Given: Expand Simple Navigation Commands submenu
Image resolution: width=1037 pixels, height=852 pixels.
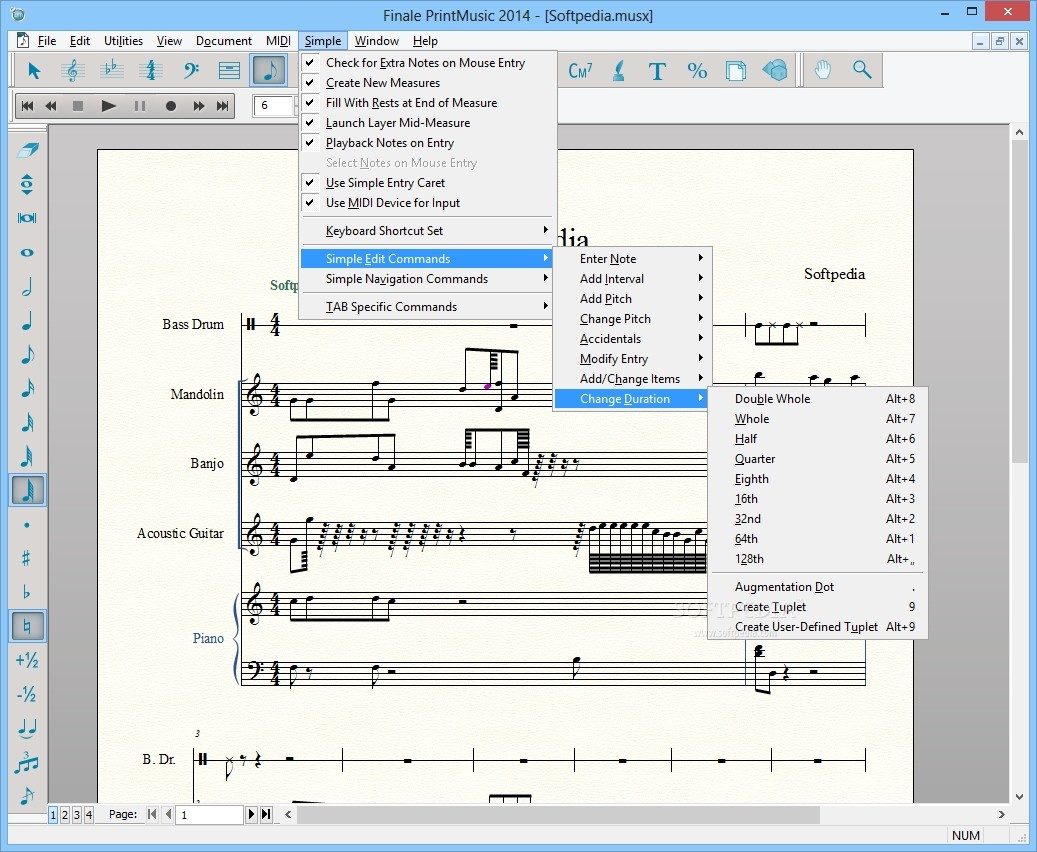Looking at the screenshot, I should click(x=427, y=278).
